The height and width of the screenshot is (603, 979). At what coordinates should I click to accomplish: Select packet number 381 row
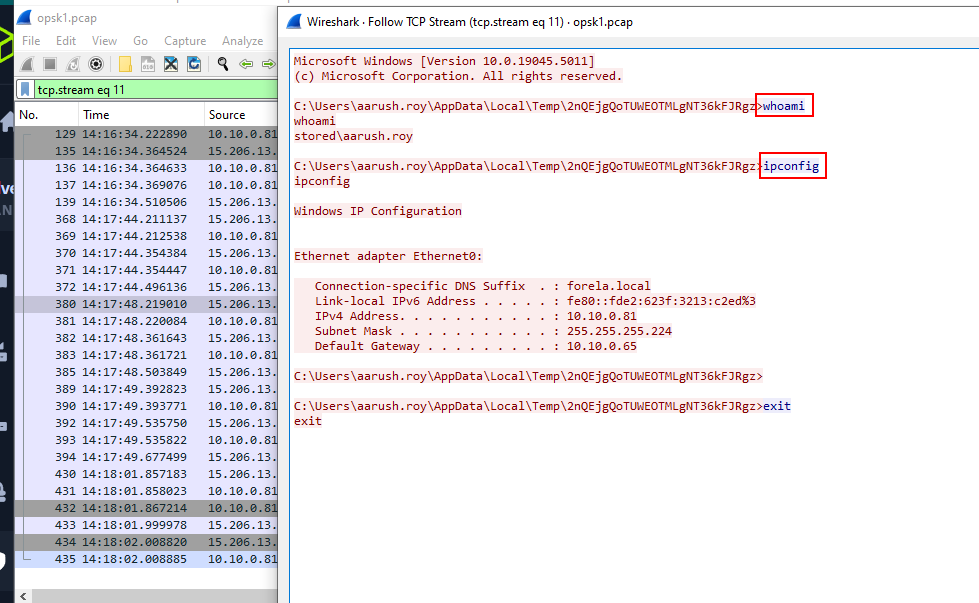point(146,321)
